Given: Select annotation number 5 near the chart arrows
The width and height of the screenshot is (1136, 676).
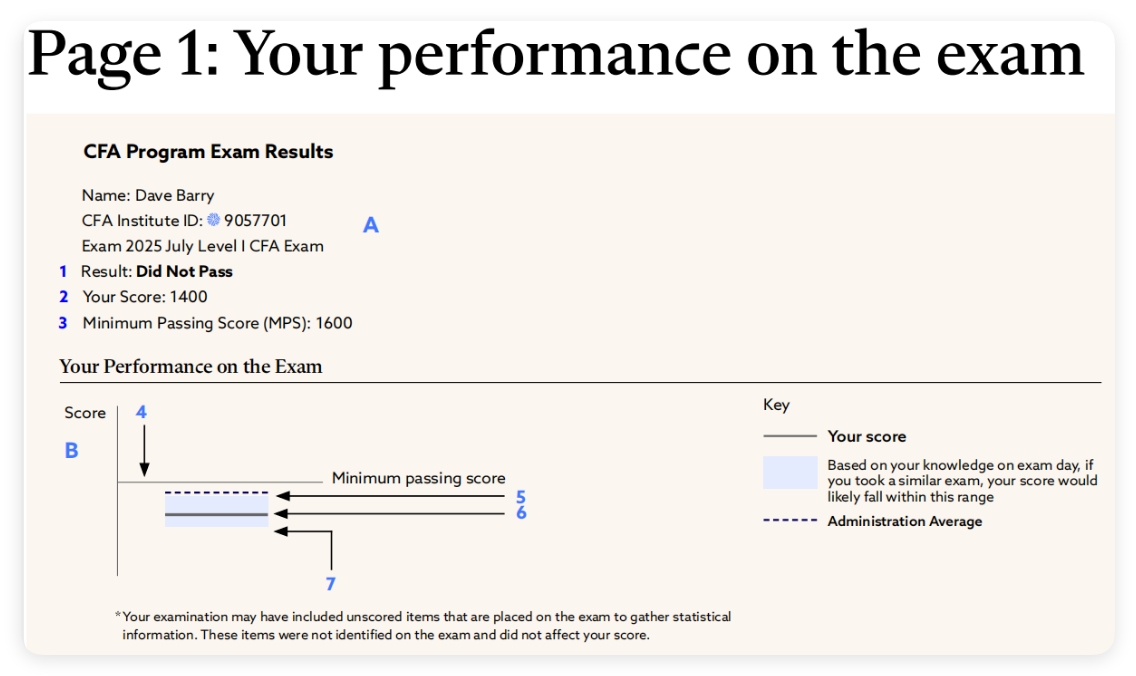Looking at the screenshot, I should [521, 496].
